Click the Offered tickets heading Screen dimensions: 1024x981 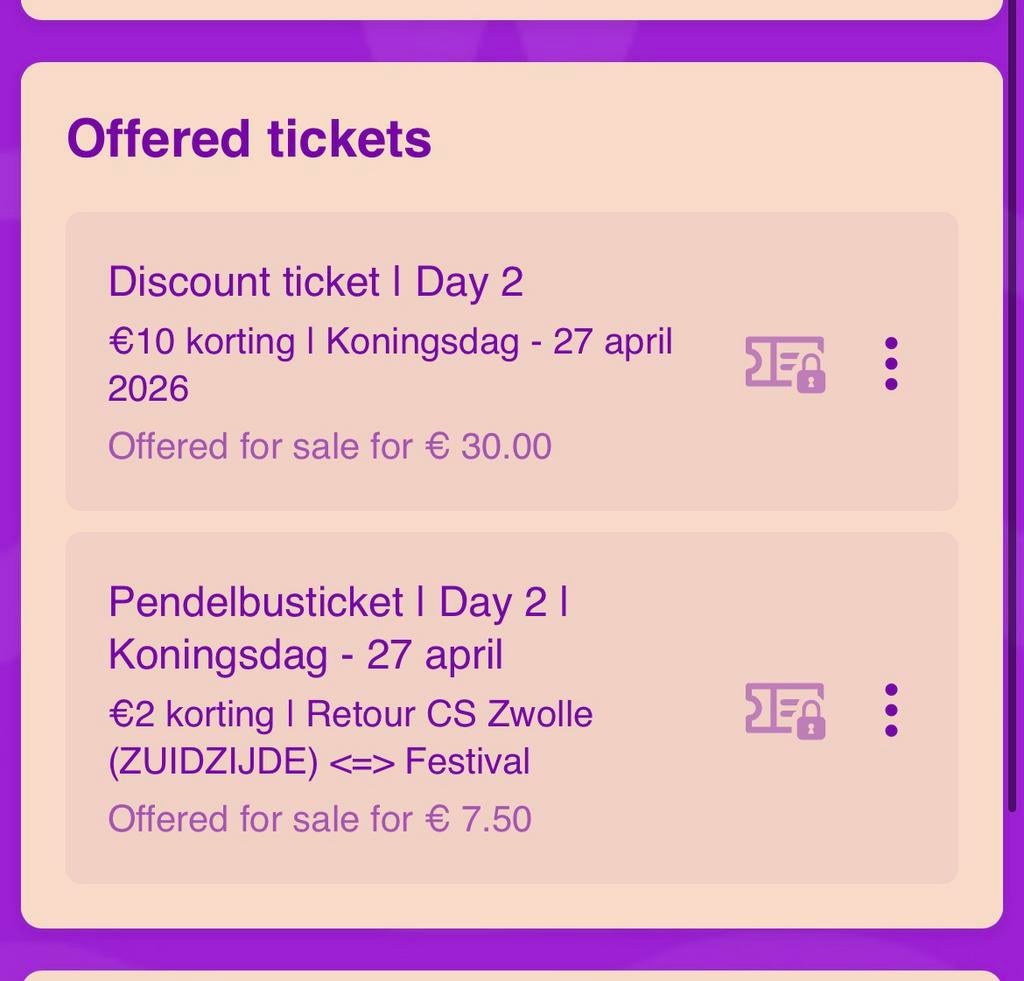248,139
